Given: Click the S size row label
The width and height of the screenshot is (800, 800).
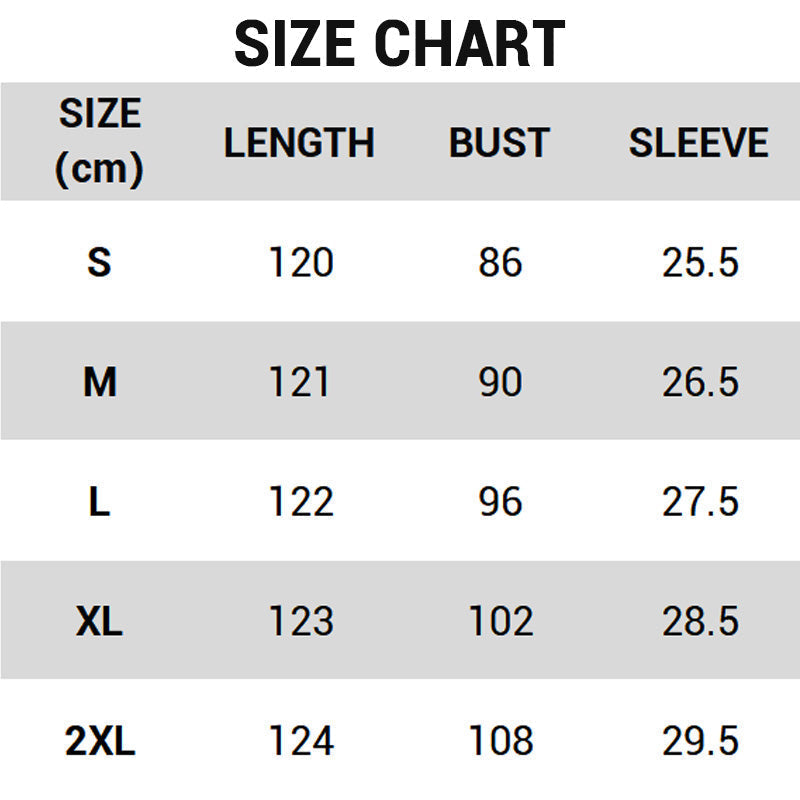Looking at the screenshot, I should pos(99,262).
